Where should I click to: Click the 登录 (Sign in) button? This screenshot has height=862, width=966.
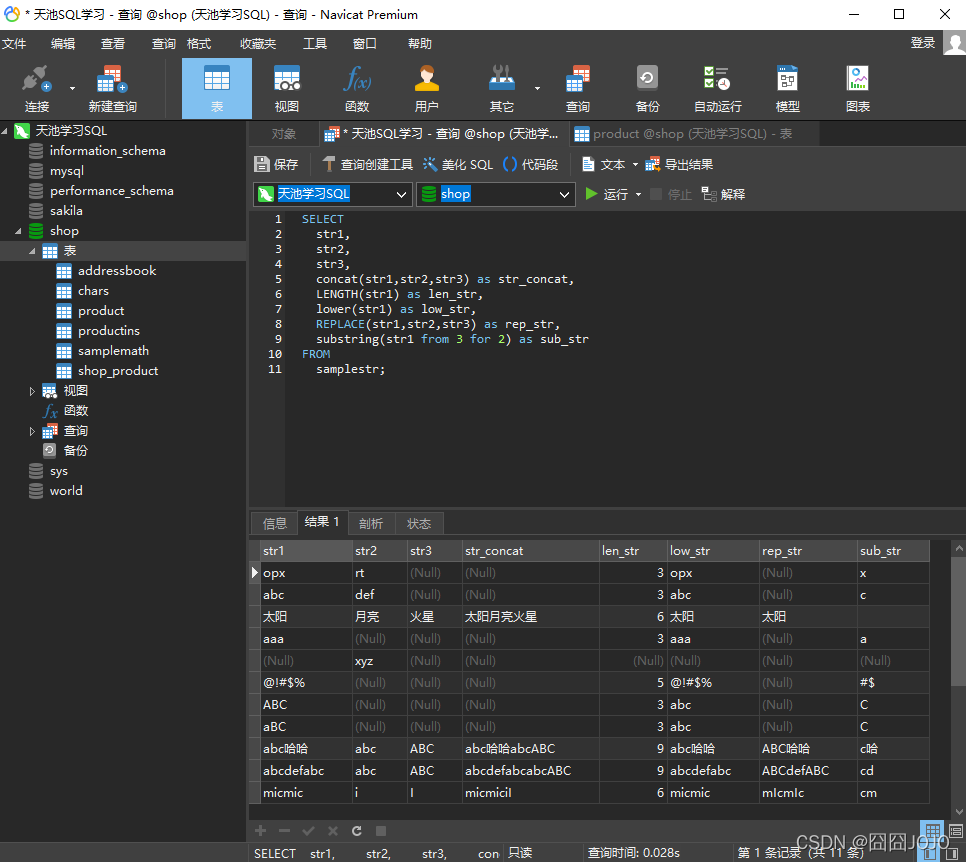923,43
